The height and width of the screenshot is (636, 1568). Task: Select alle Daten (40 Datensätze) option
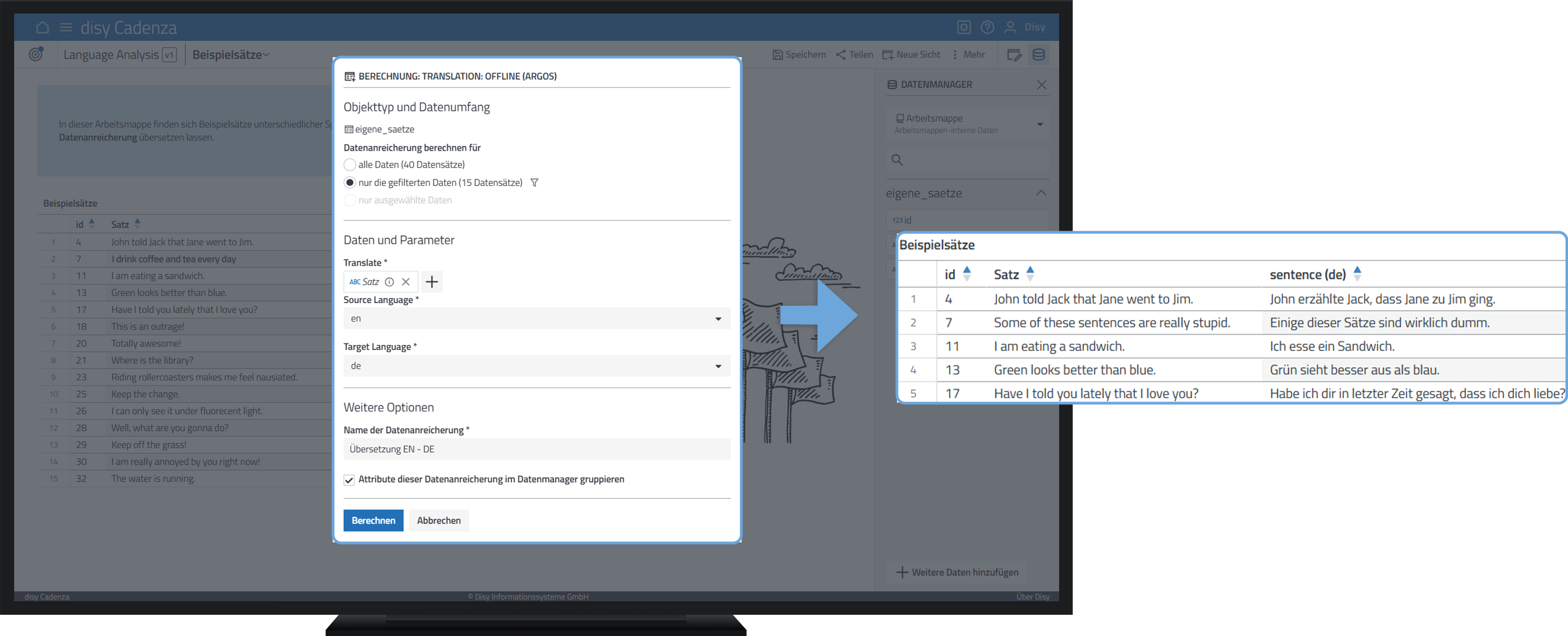click(350, 165)
